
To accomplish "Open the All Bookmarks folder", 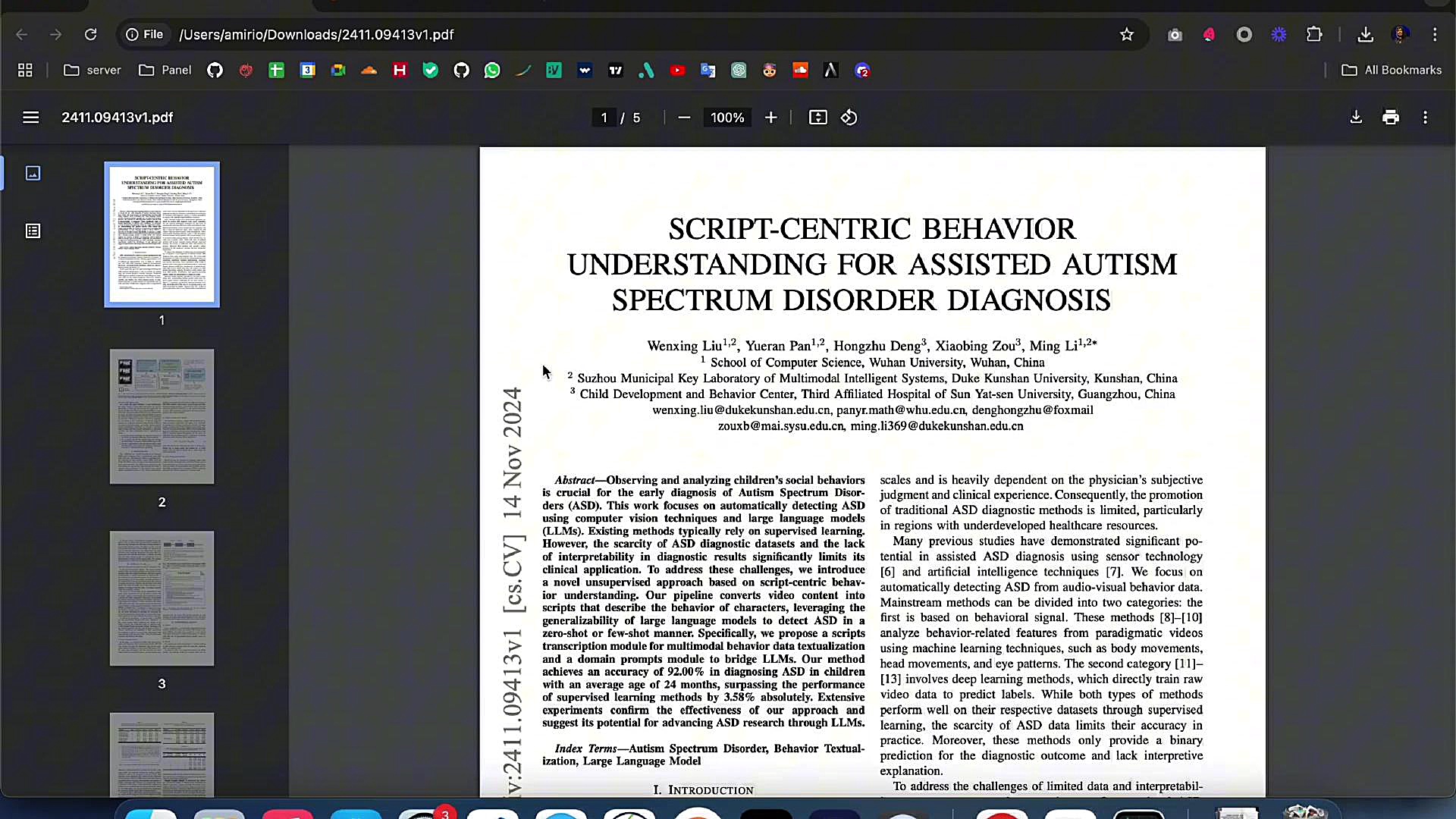I will tap(1392, 71).
